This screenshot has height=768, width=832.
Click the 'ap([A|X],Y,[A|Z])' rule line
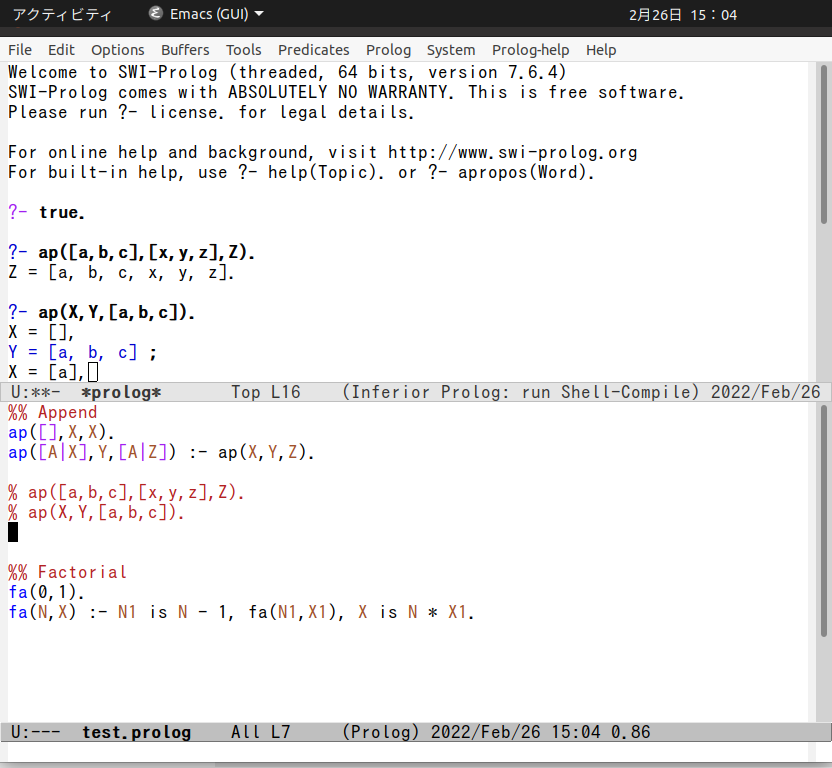tap(161, 453)
